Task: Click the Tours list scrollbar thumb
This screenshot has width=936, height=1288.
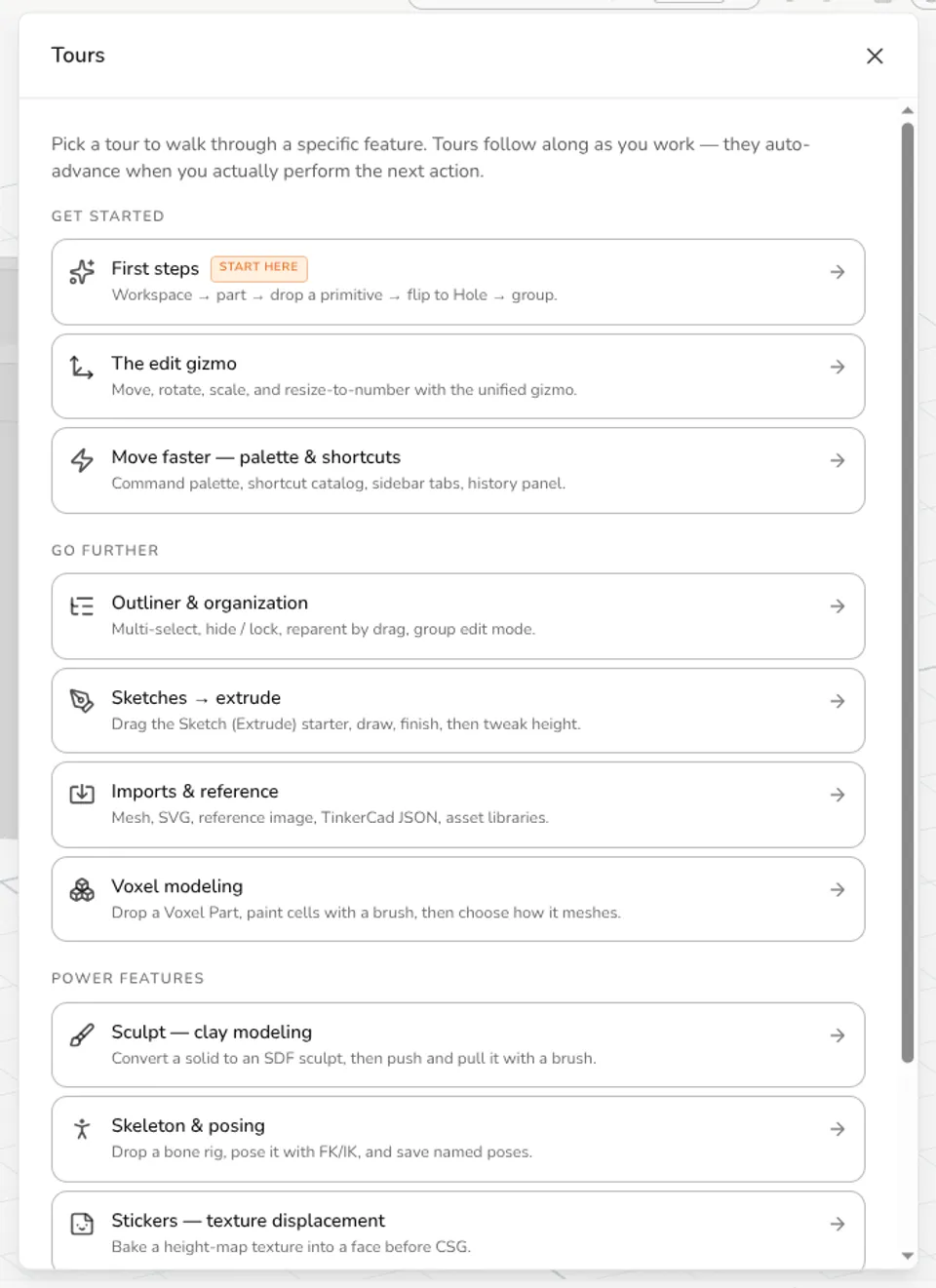Action: coord(908,592)
